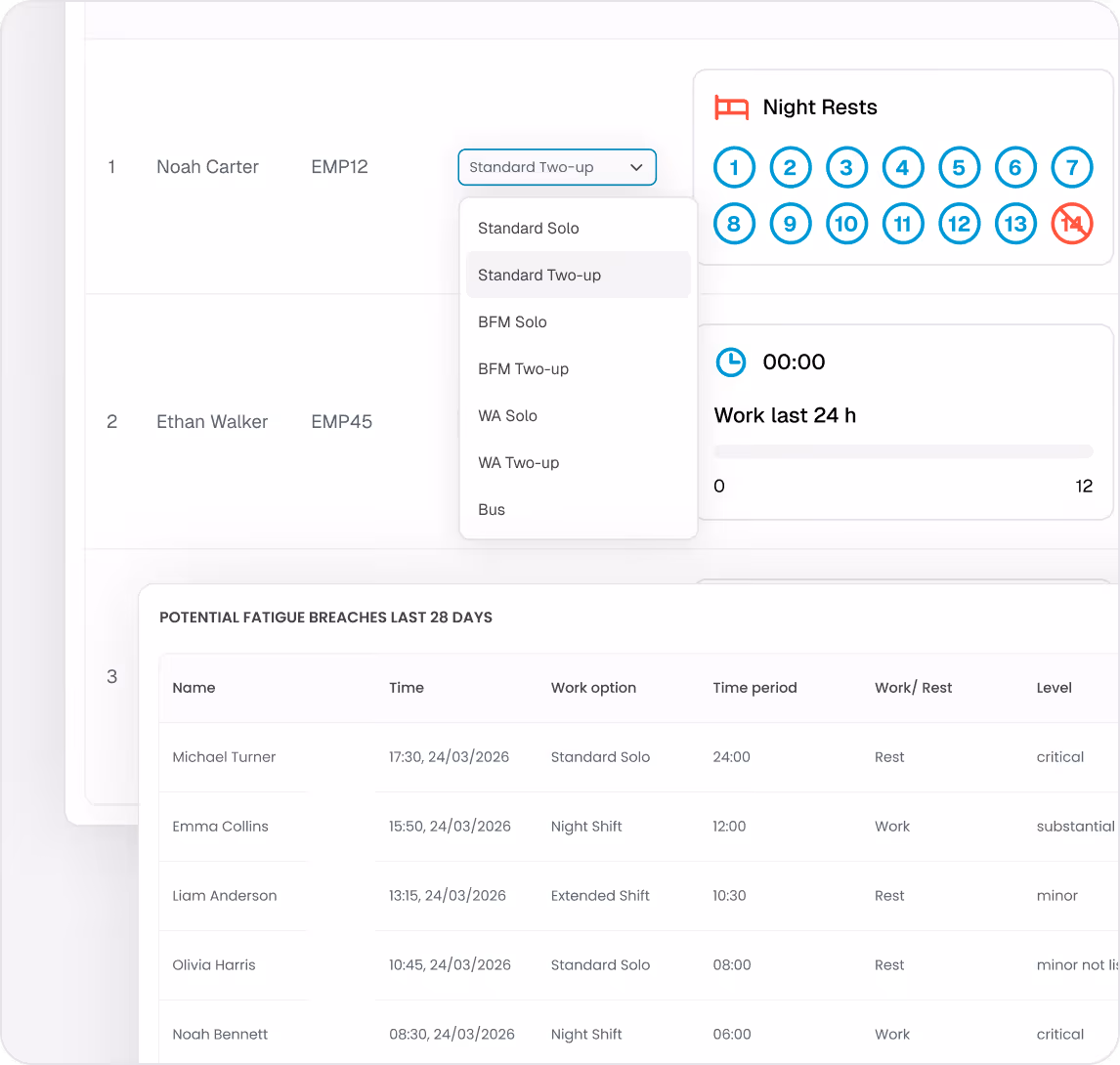This screenshot has width=1120, height=1065.
Task: Select night rest circle number 7
Action: 1072,167
